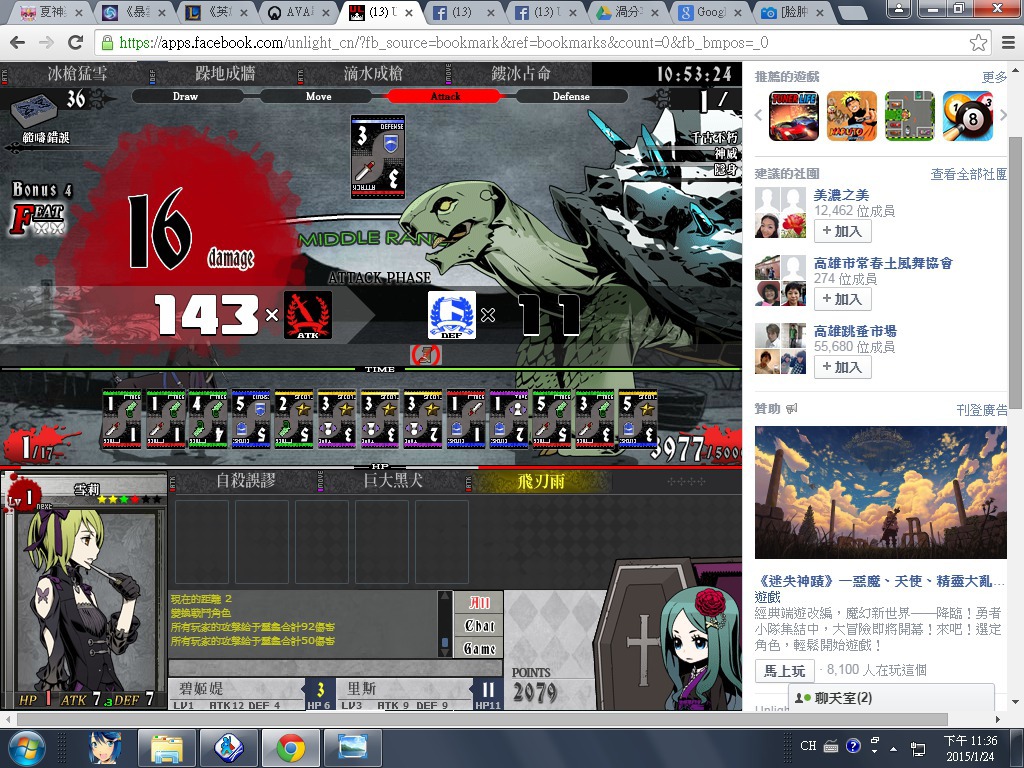
Task: Join the 美濃之美 group
Action: 842,231
